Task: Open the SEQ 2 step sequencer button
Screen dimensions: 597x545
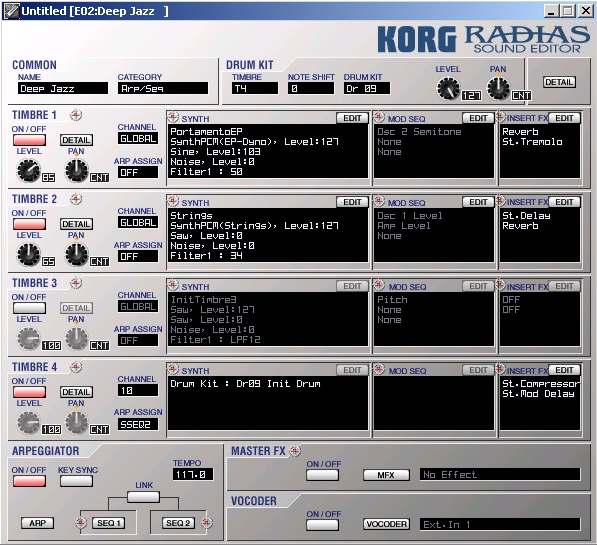Action: point(178,523)
